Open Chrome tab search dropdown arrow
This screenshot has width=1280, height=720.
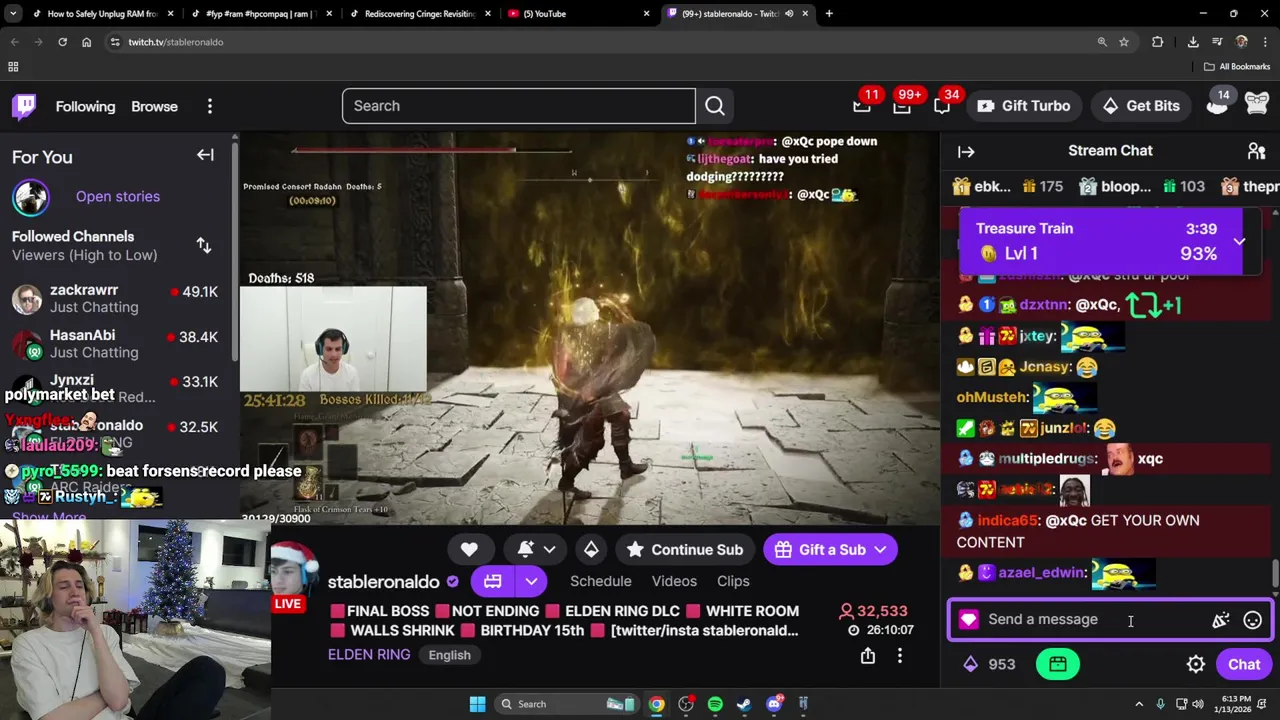pyautogui.click(x=13, y=14)
